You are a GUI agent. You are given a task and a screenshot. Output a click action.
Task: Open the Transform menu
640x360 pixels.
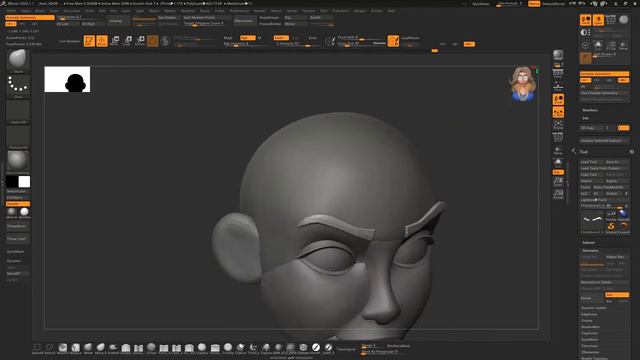[x=340, y=11]
